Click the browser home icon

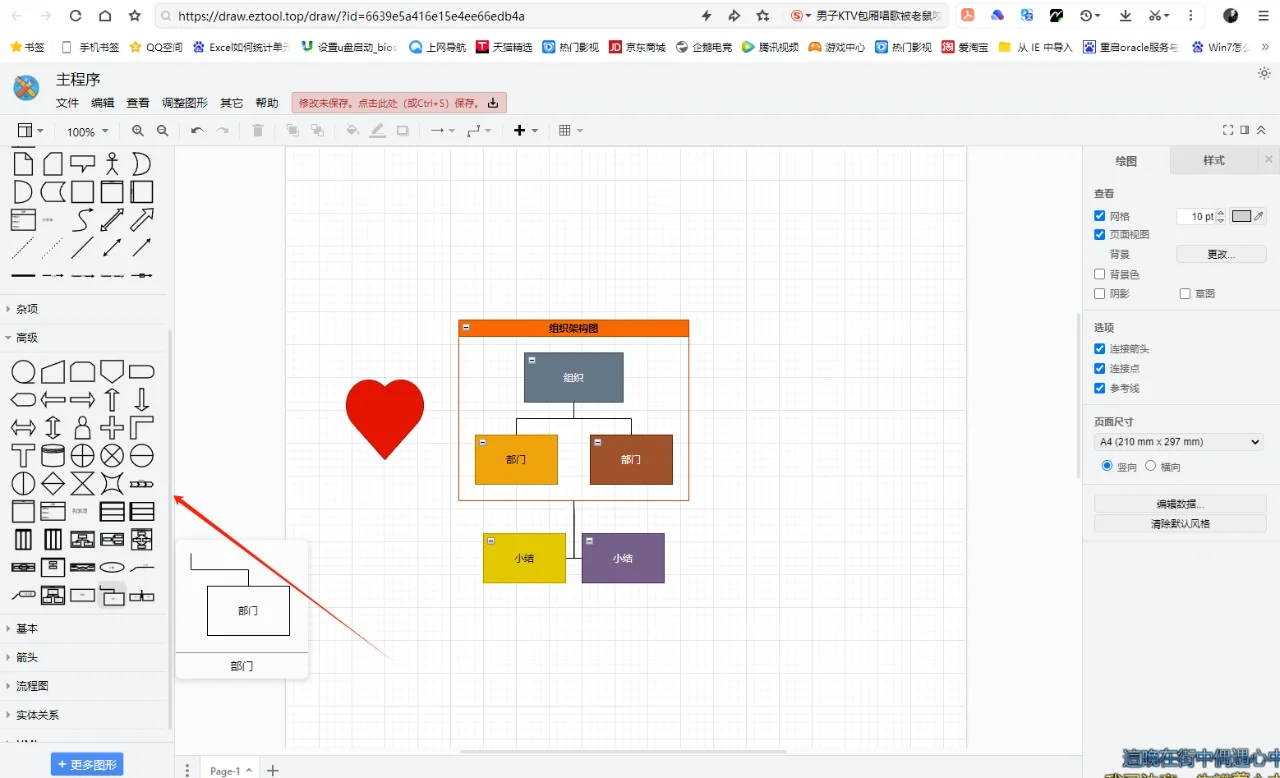105,16
